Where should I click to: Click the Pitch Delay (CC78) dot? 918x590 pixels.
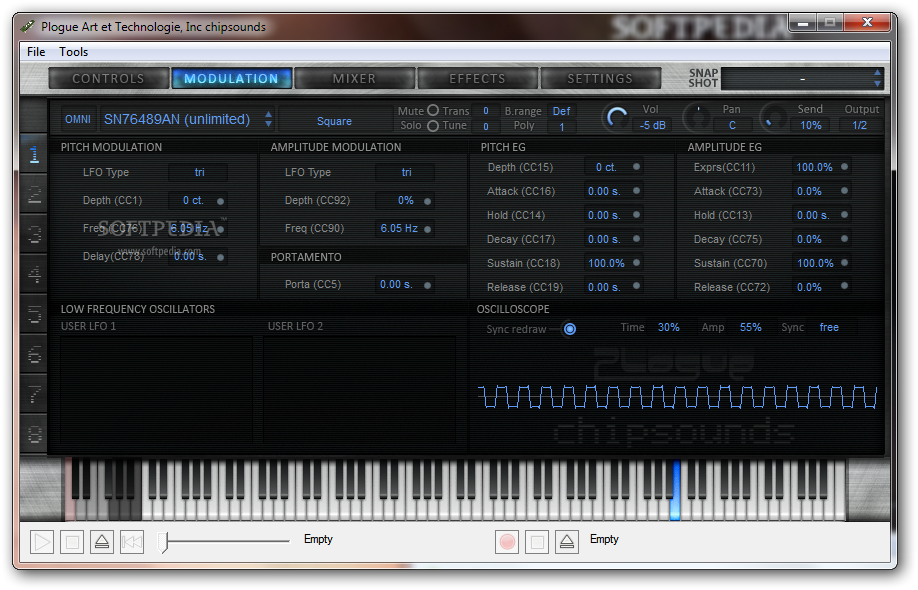[x=221, y=256]
